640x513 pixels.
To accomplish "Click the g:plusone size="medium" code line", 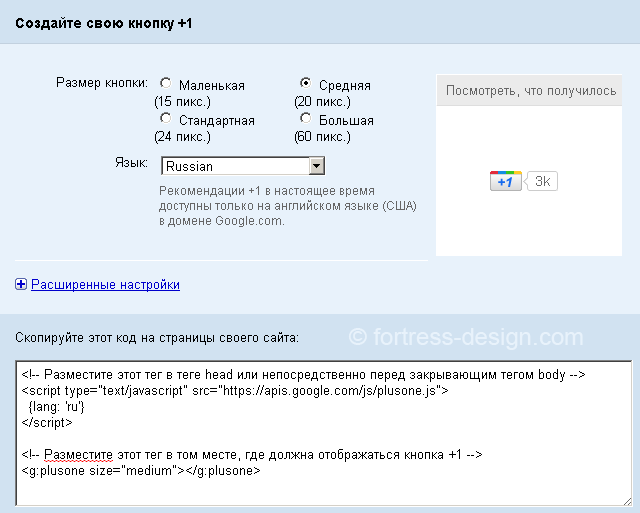I will coord(141,471).
